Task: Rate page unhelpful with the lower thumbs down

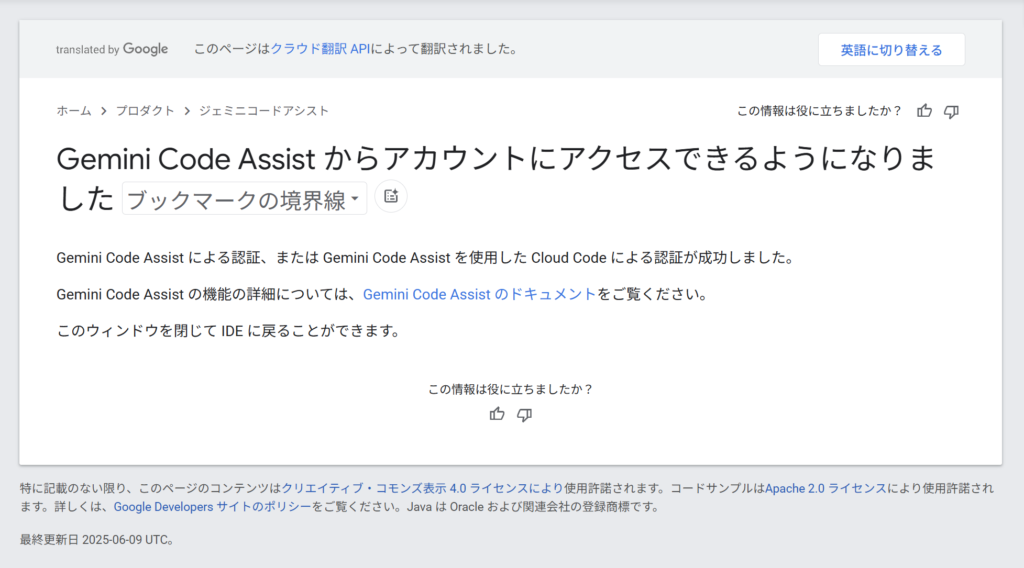Action: coord(524,414)
